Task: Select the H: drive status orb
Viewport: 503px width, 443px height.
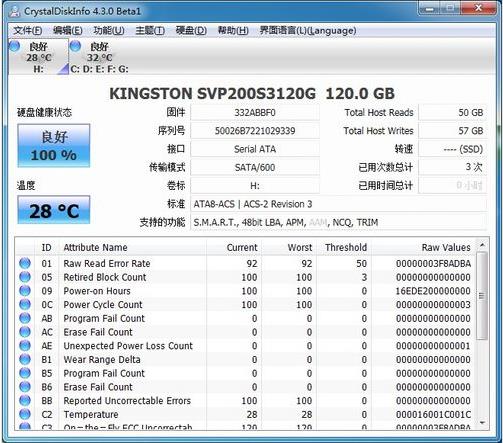Action: (14, 46)
